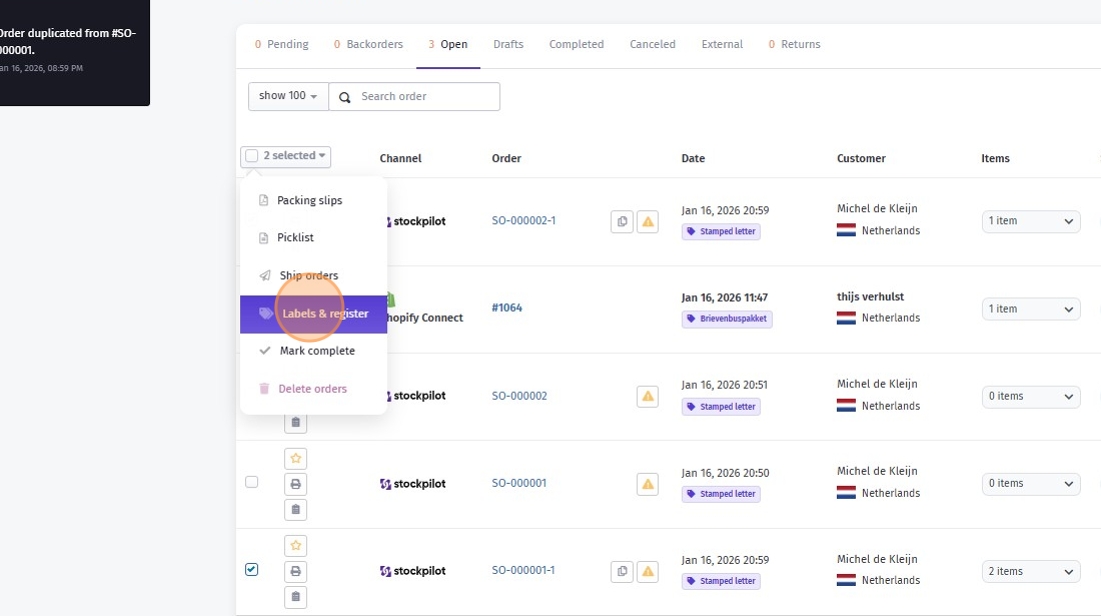This screenshot has width=1101, height=616.
Task: Click the print icon for order SO-000001
Action: tap(295, 484)
